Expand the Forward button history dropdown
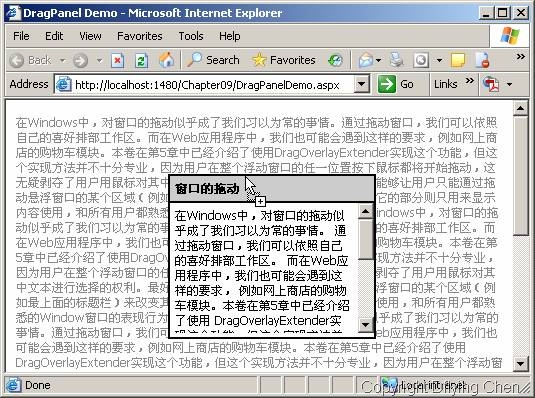The width and height of the screenshot is (535, 398). tap(99, 61)
